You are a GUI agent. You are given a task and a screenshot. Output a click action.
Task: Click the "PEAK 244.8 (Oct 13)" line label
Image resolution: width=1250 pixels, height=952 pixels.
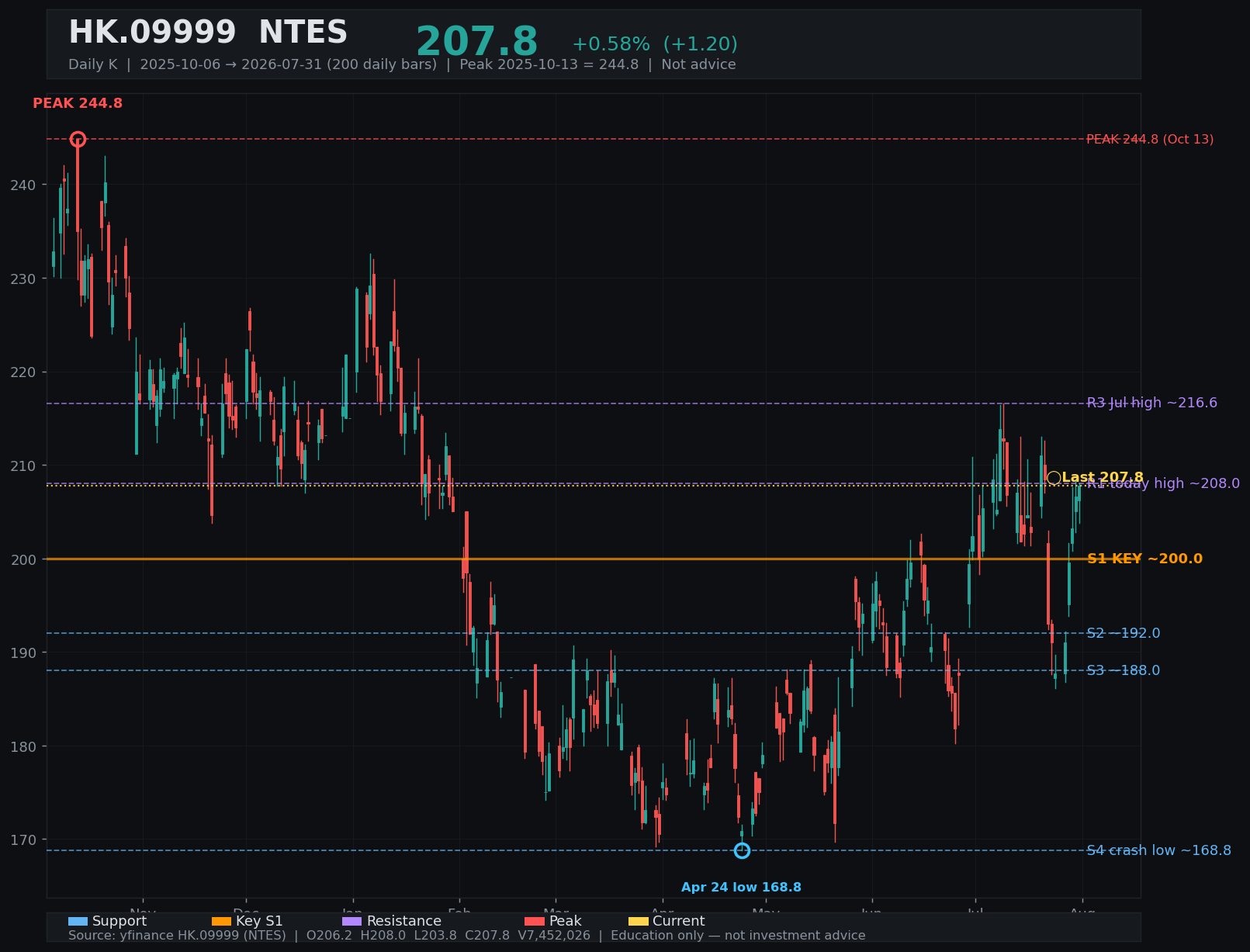coord(1150,140)
